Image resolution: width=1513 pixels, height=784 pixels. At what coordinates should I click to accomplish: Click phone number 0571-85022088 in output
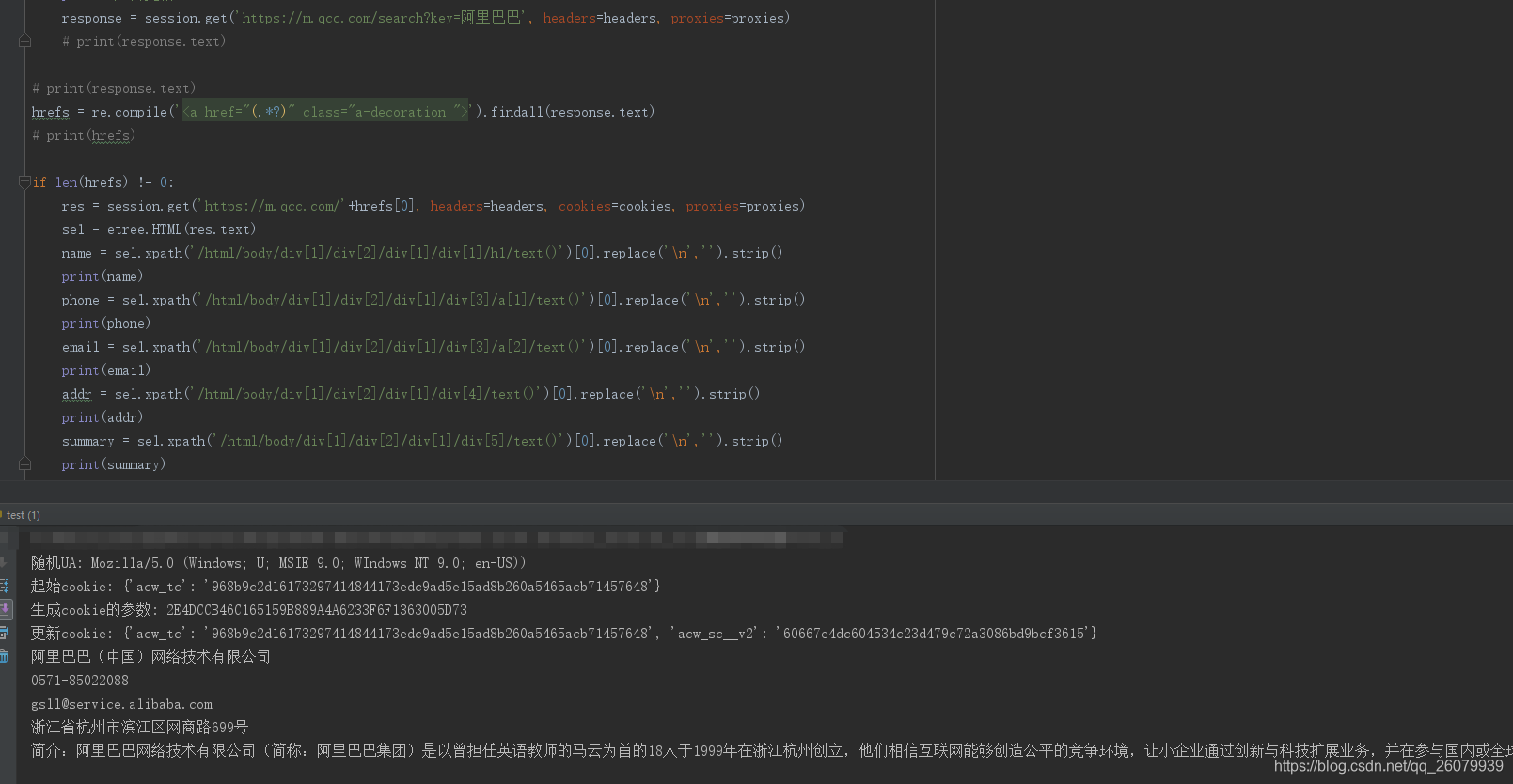(x=80, y=681)
